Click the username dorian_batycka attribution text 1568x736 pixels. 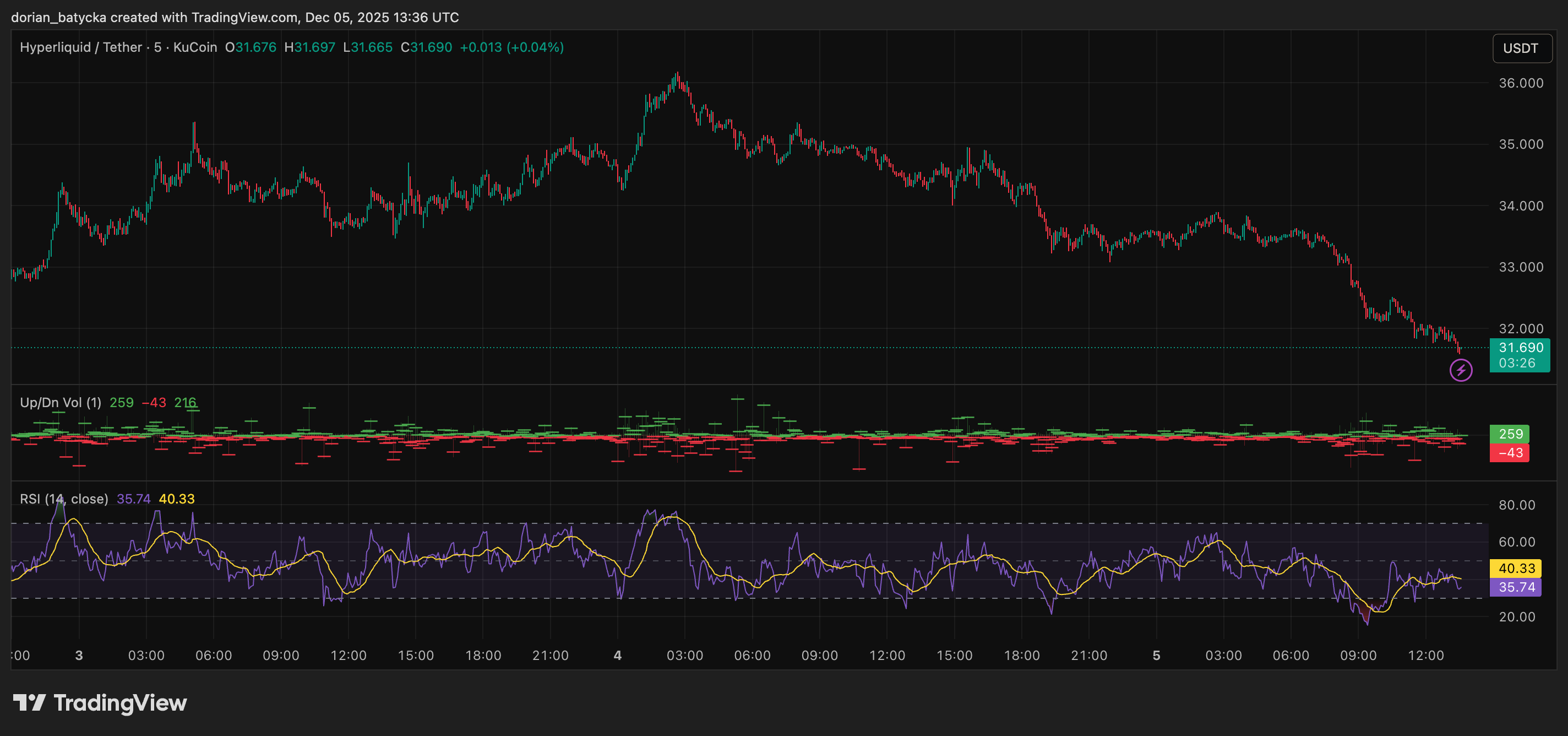click(x=58, y=17)
